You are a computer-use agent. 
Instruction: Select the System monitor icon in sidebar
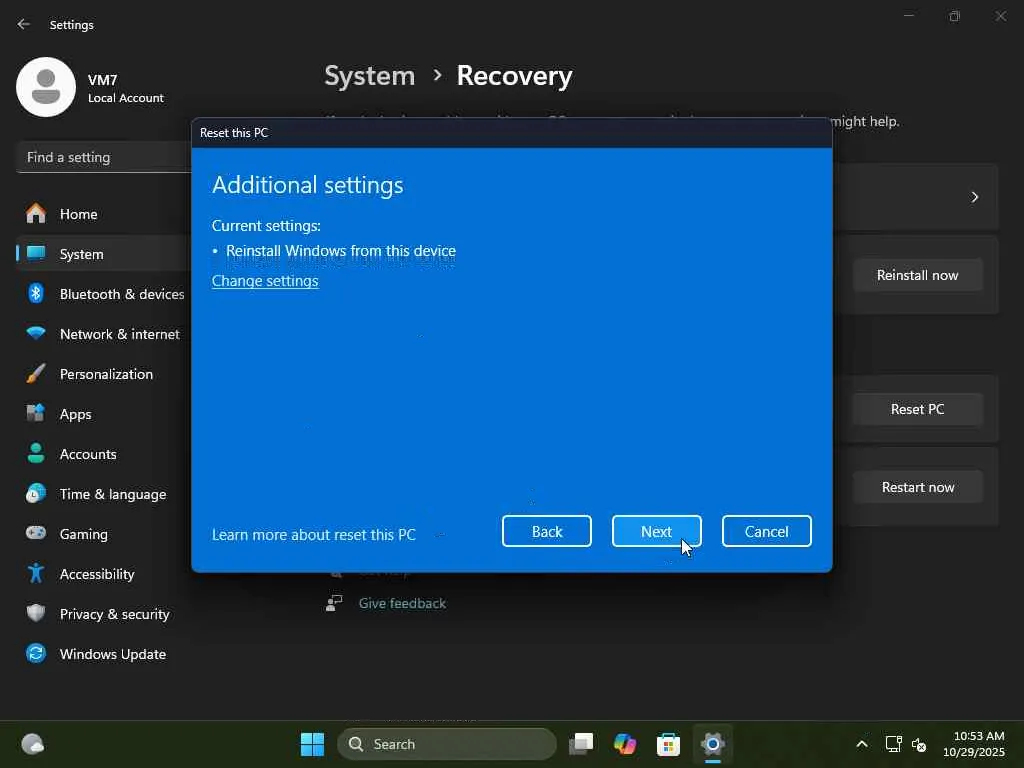click(x=36, y=253)
